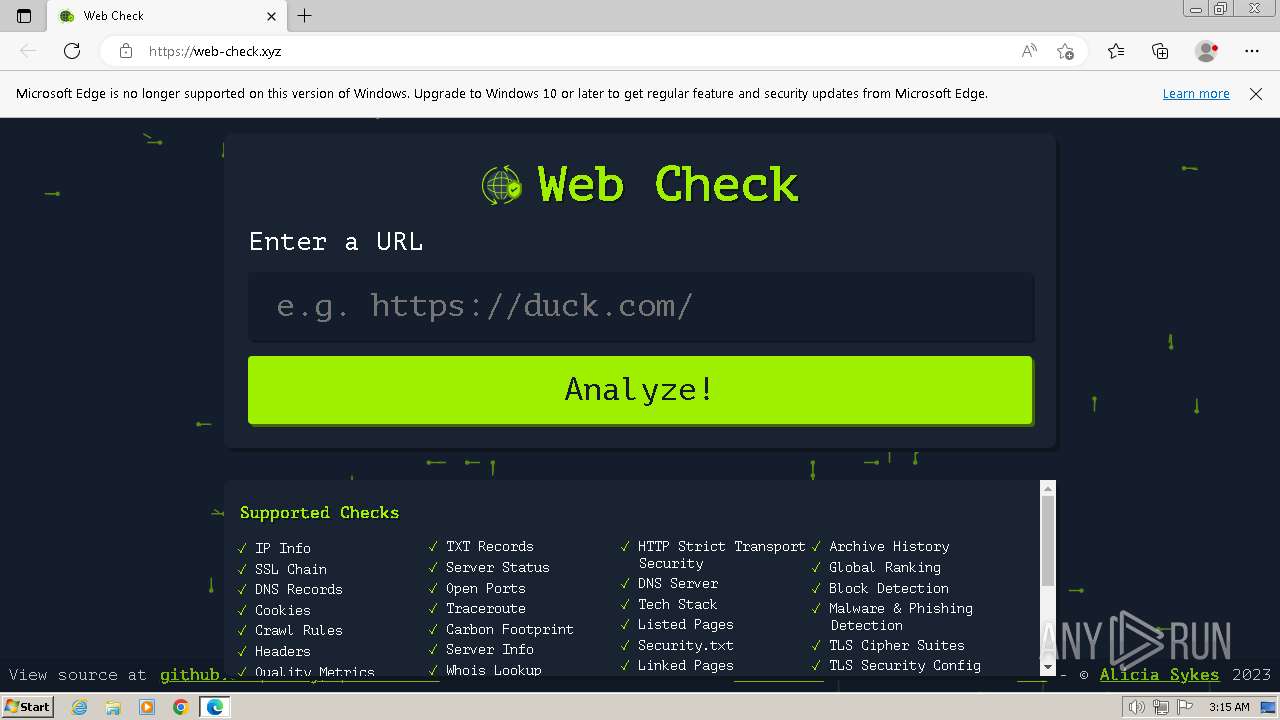This screenshot has height=720, width=1280.
Task: Activate the Read aloud icon
Action: [x=1029, y=51]
